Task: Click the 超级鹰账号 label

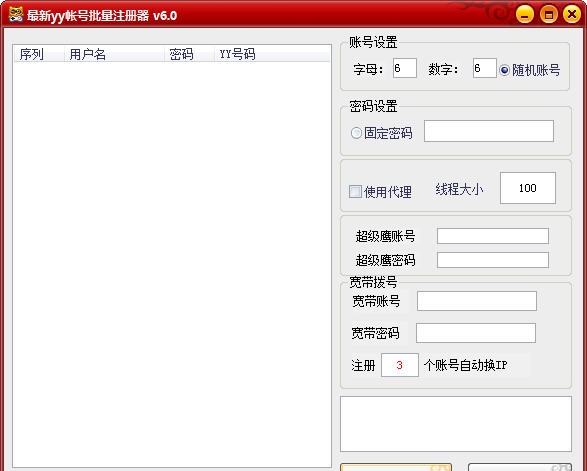Action: point(385,236)
